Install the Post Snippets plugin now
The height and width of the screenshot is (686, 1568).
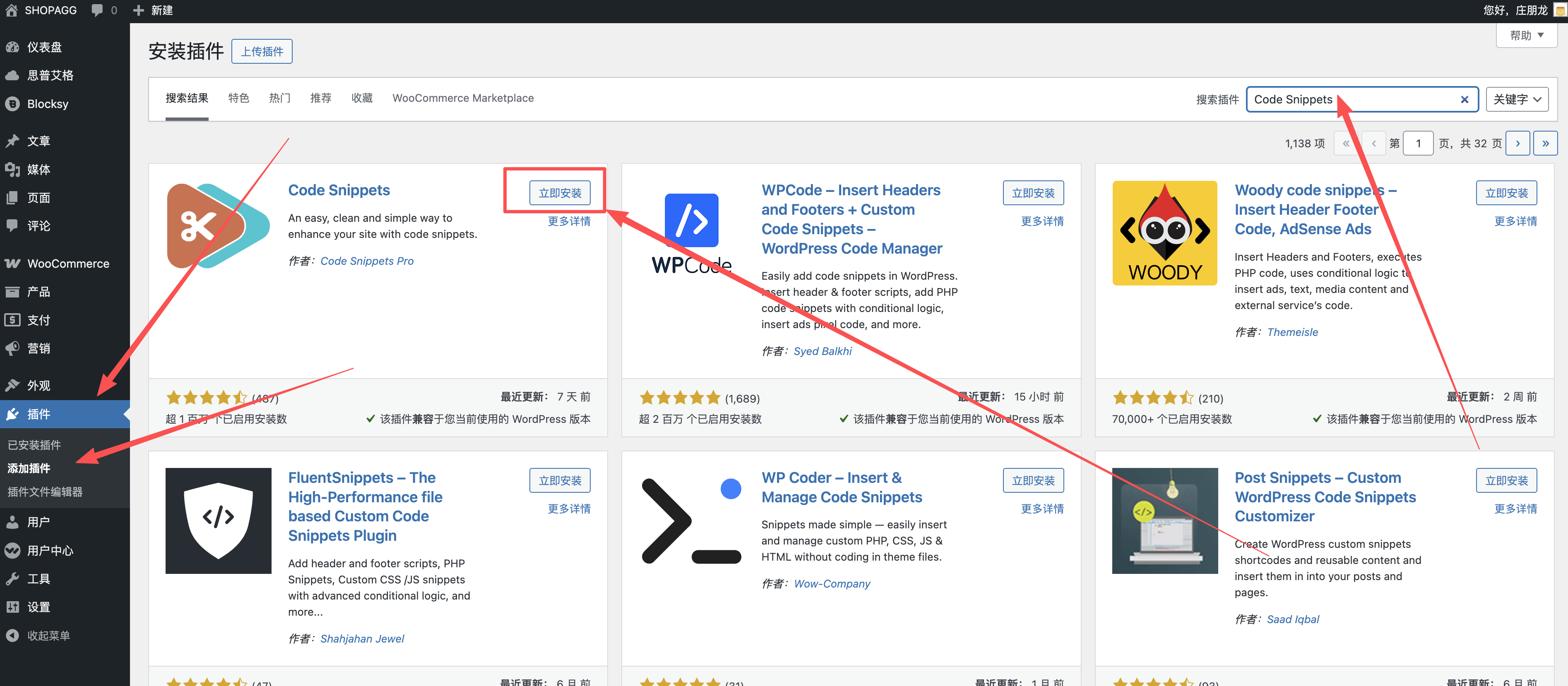tap(1506, 480)
